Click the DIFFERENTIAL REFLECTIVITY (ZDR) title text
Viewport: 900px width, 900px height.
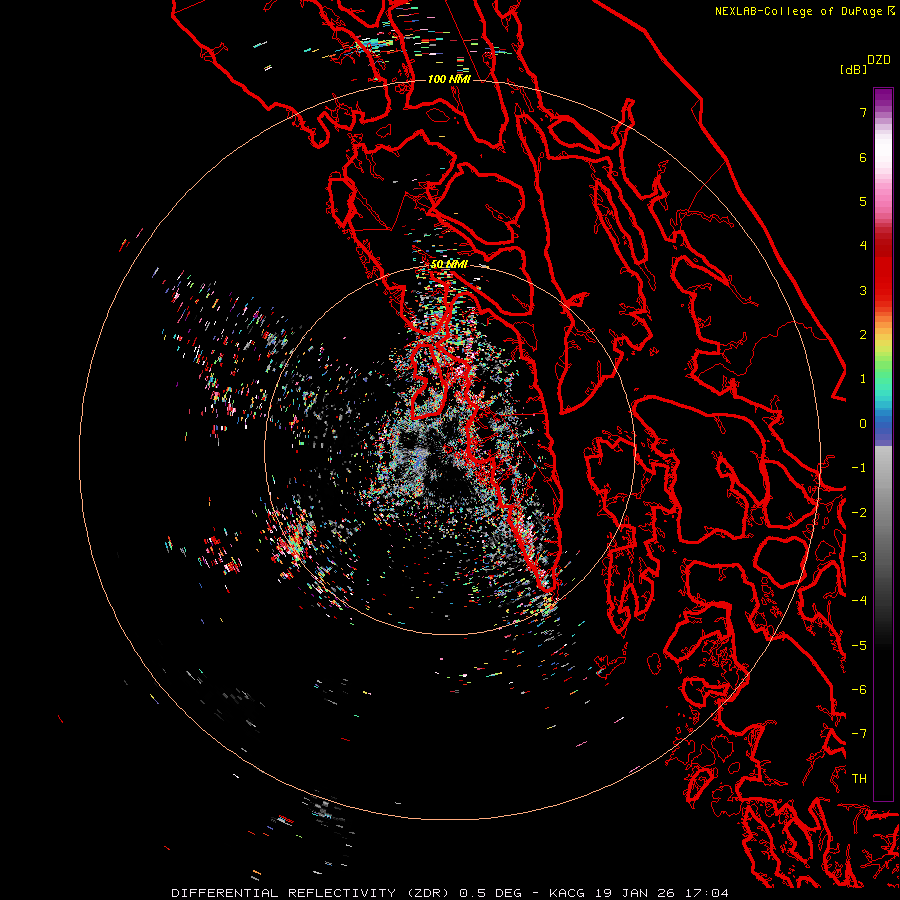click(312, 893)
